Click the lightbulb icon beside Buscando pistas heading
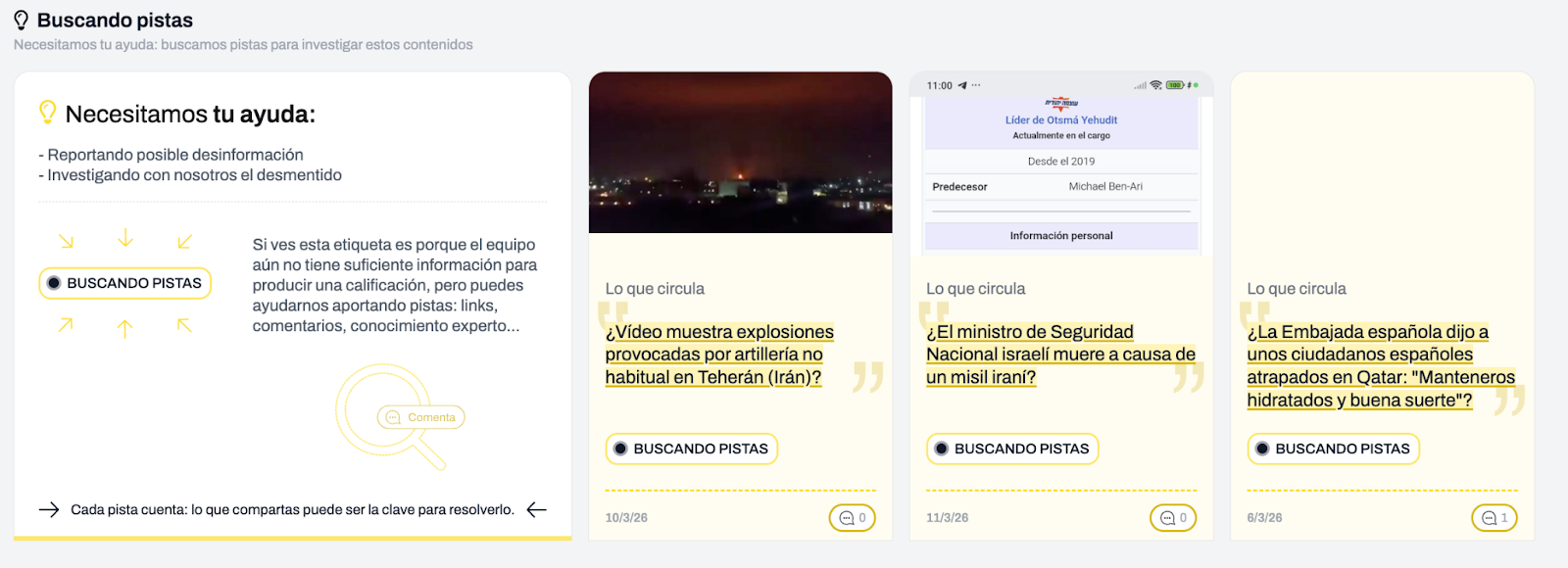The width and height of the screenshot is (1568, 568). [x=21, y=21]
